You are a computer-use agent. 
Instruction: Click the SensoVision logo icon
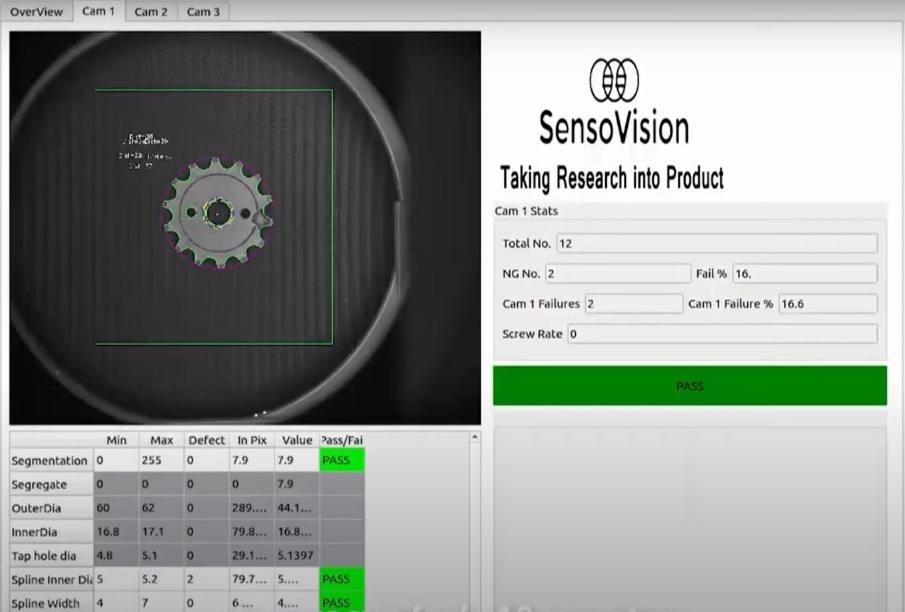(x=614, y=80)
